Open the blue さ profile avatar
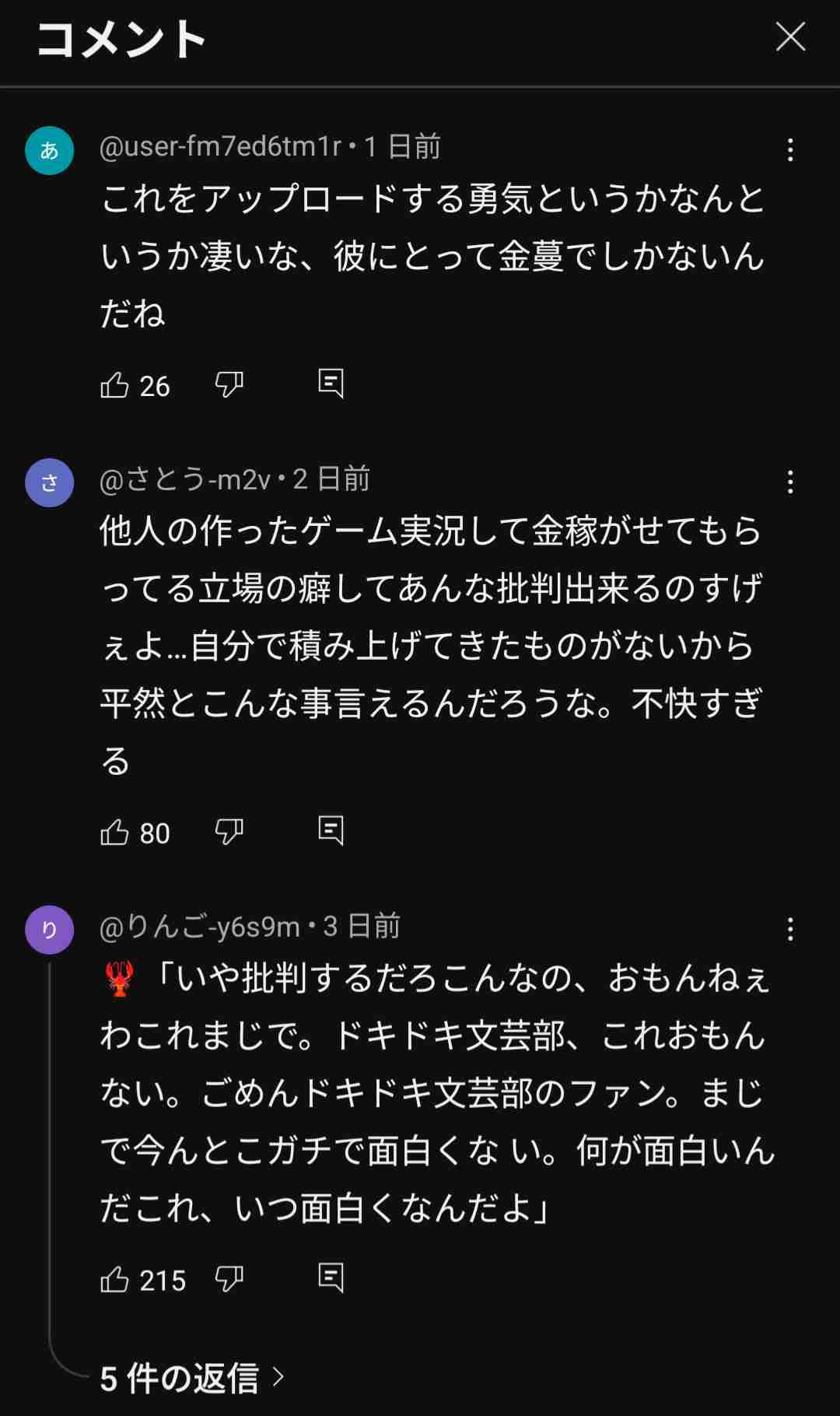Viewport: 840px width, 1416px height. coord(49,482)
